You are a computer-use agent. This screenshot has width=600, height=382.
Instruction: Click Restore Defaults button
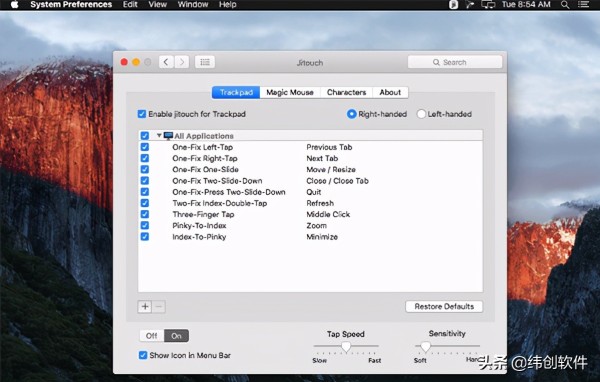[444, 307]
